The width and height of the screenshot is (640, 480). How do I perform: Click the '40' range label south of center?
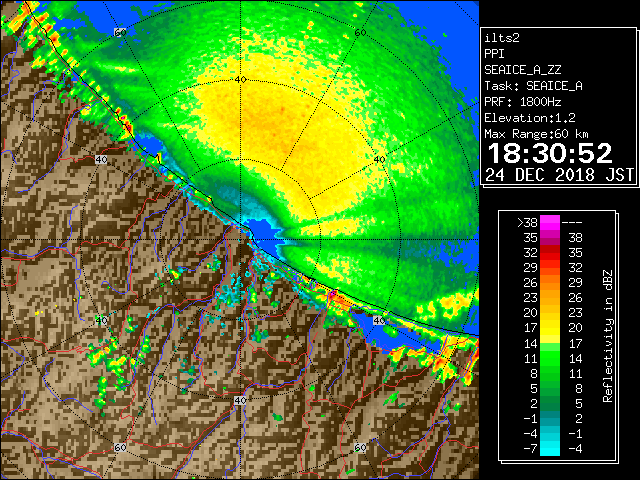pyautogui.click(x=240, y=400)
